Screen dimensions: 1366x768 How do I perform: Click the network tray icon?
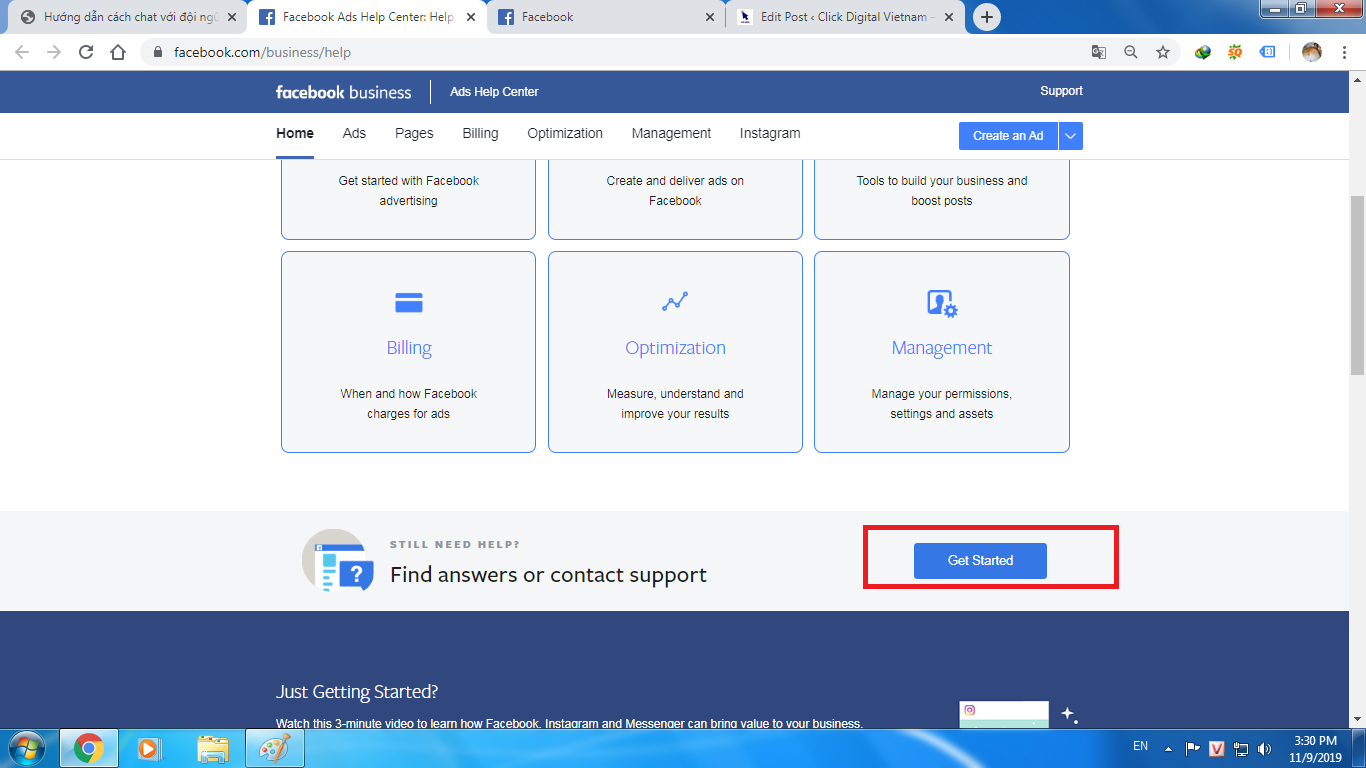[1241, 748]
